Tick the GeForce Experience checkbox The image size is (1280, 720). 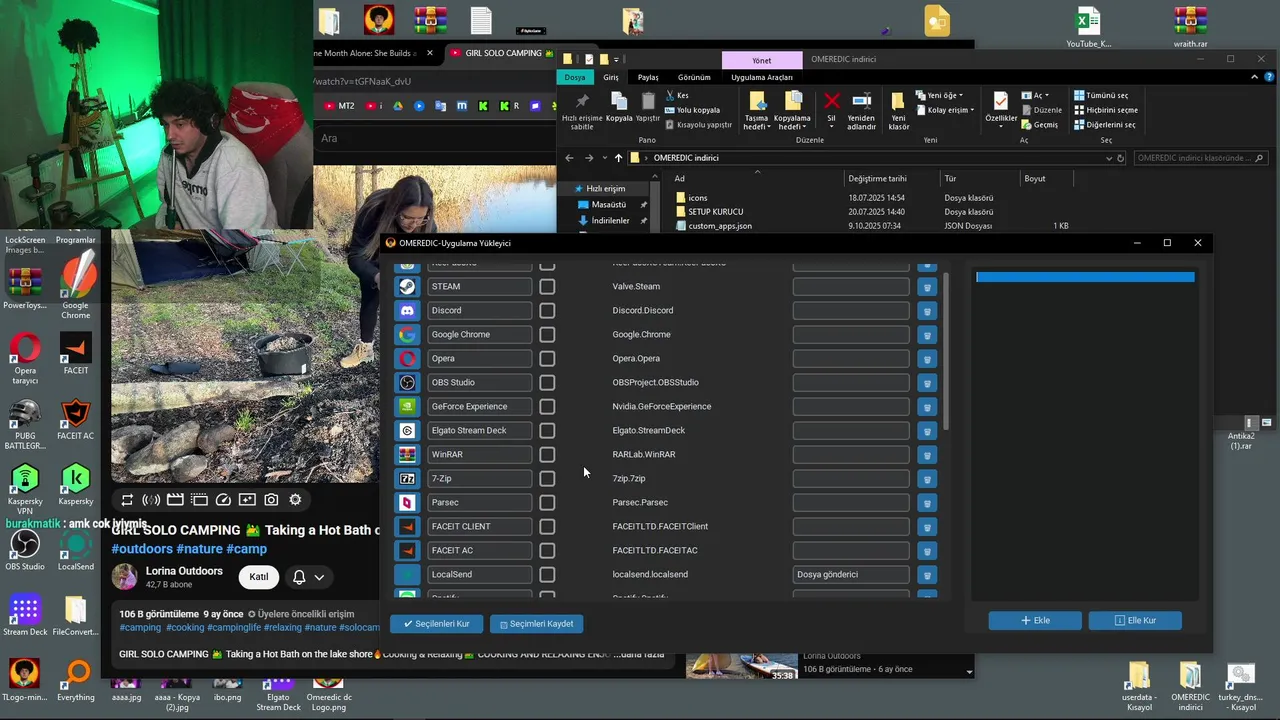pos(547,406)
